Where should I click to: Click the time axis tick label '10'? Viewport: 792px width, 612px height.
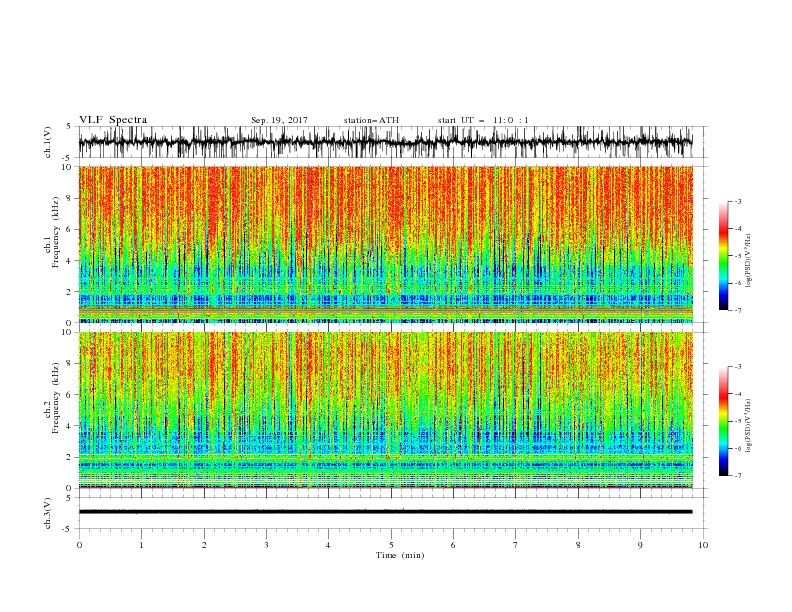(x=703, y=545)
